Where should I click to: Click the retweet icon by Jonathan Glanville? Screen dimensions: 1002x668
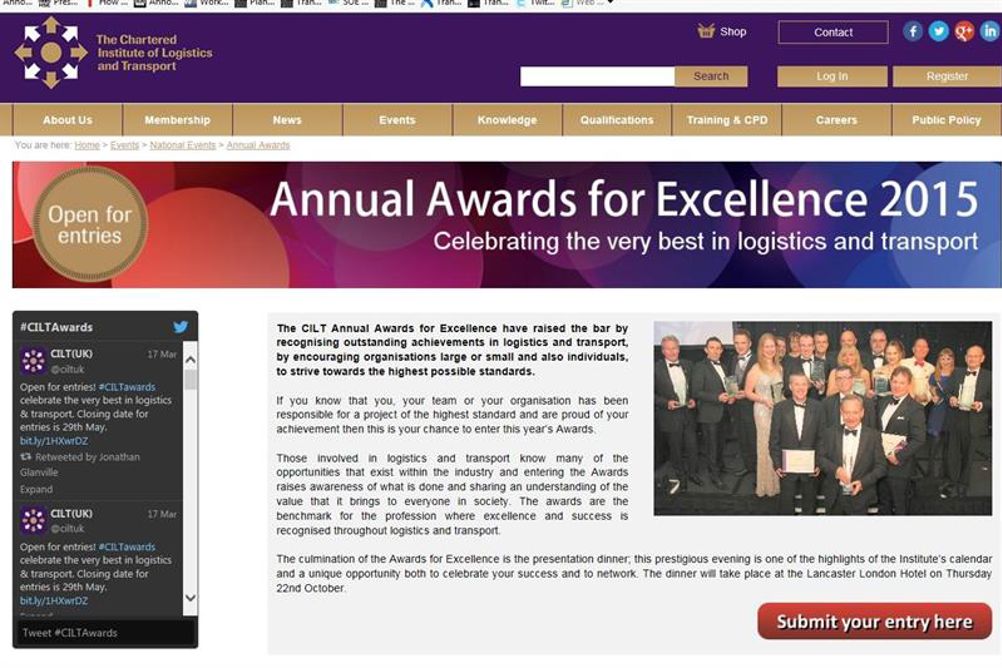coord(26,457)
